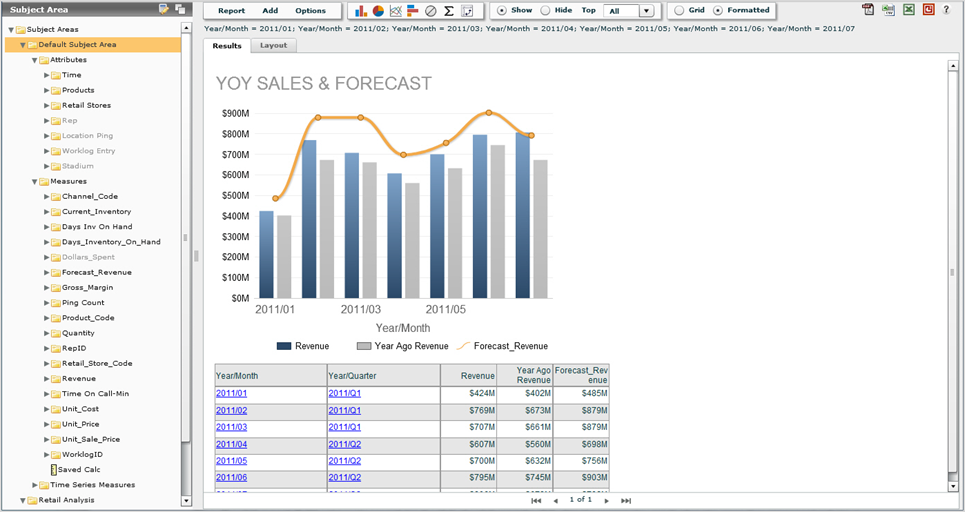Viewport: 965px width, 512px height.
Task: Open help with the question mark icon
Action: pyautogui.click(x=946, y=10)
